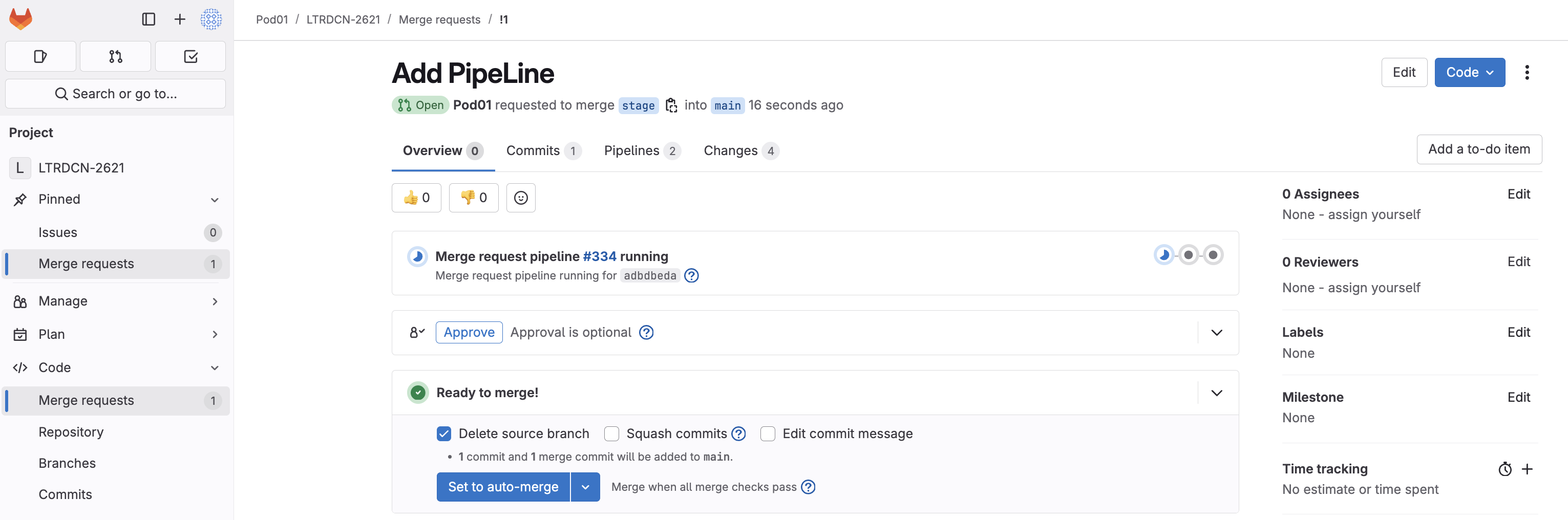
Task: Enable the Squash commits checkbox
Action: (612, 434)
